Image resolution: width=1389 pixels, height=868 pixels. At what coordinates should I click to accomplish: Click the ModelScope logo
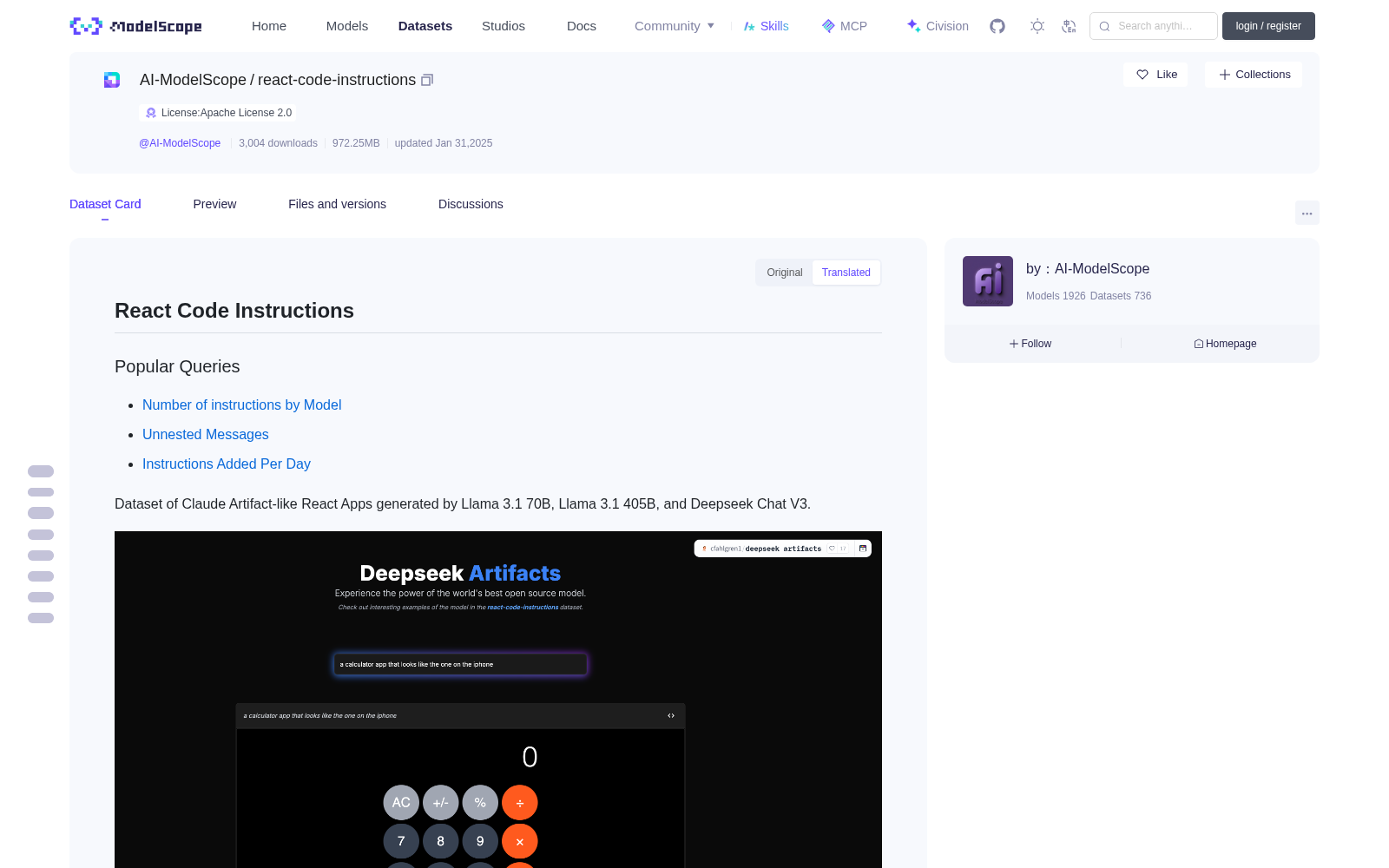[135, 26]
